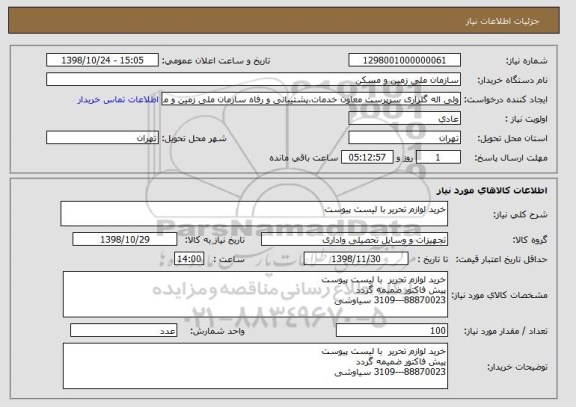Click the توضیحات خریدار text area
The height and width of the screenshot is (407, 576).
click(x=255, y=366)
